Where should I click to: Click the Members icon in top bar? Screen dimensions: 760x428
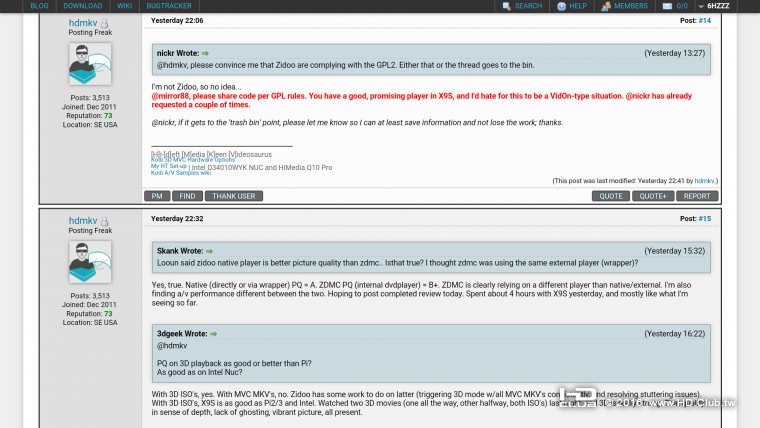tap(605, 6)
